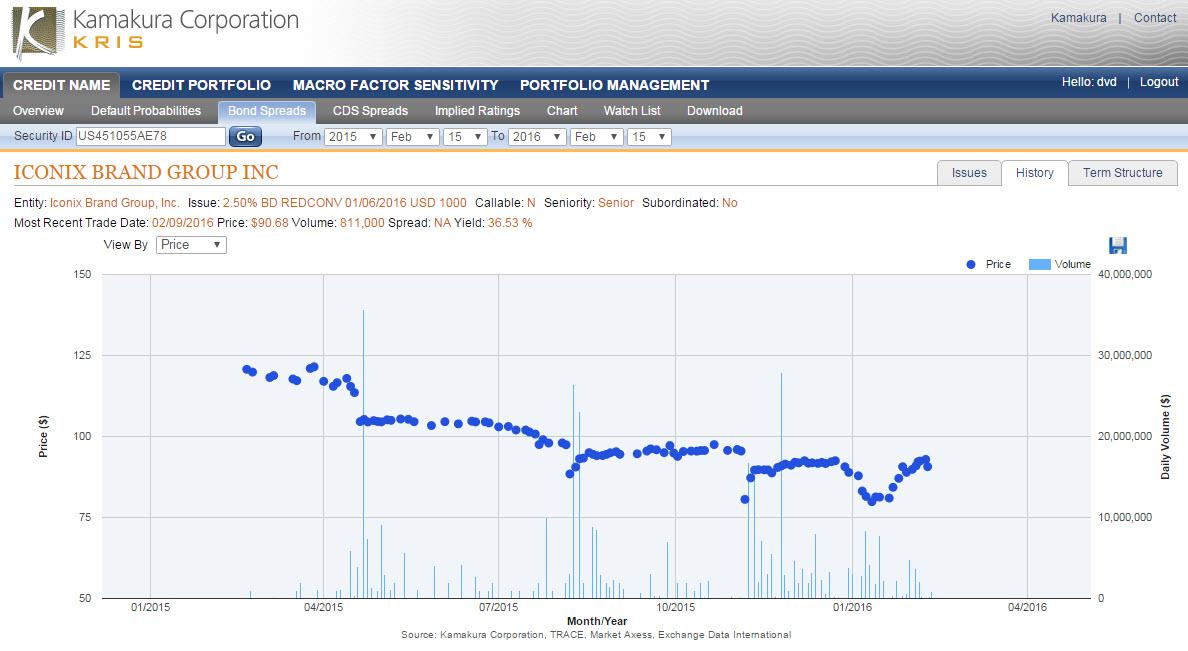
Task: Open the To month dropdown showing Feb
Action: pos(596,137)
